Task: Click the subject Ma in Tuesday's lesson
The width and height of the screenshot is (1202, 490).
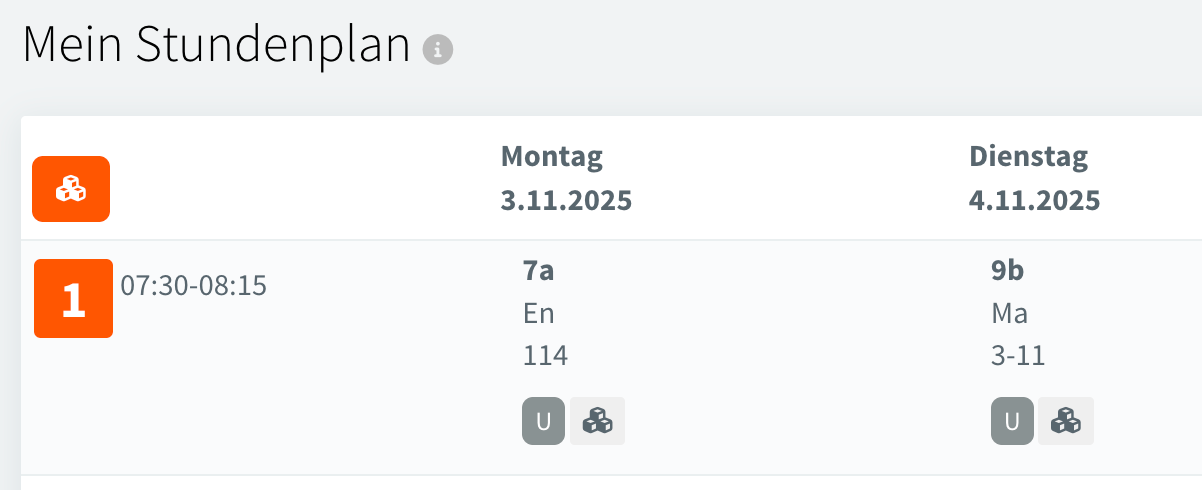Action: coord(1010,313)
